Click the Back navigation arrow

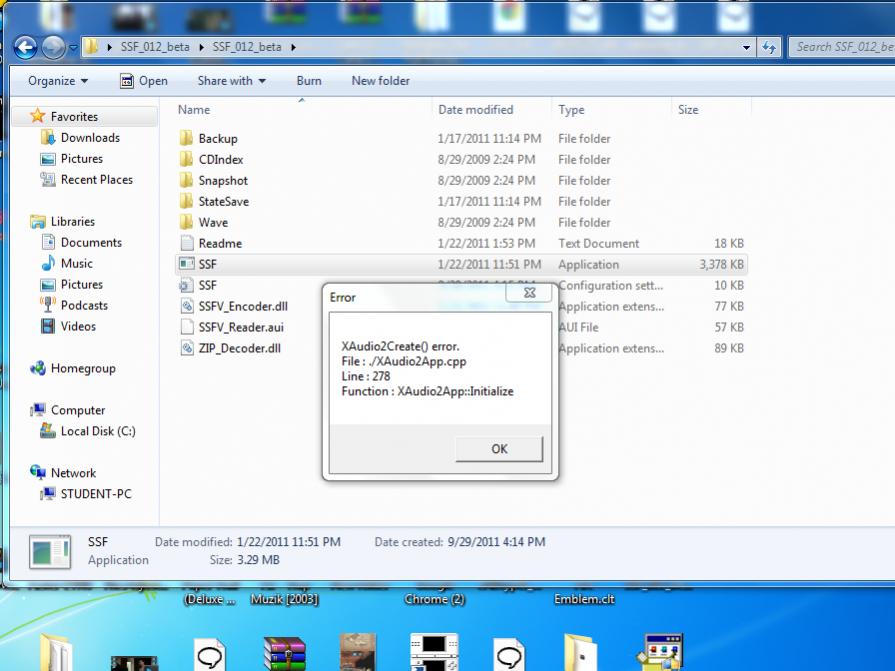tap(25, 47)
